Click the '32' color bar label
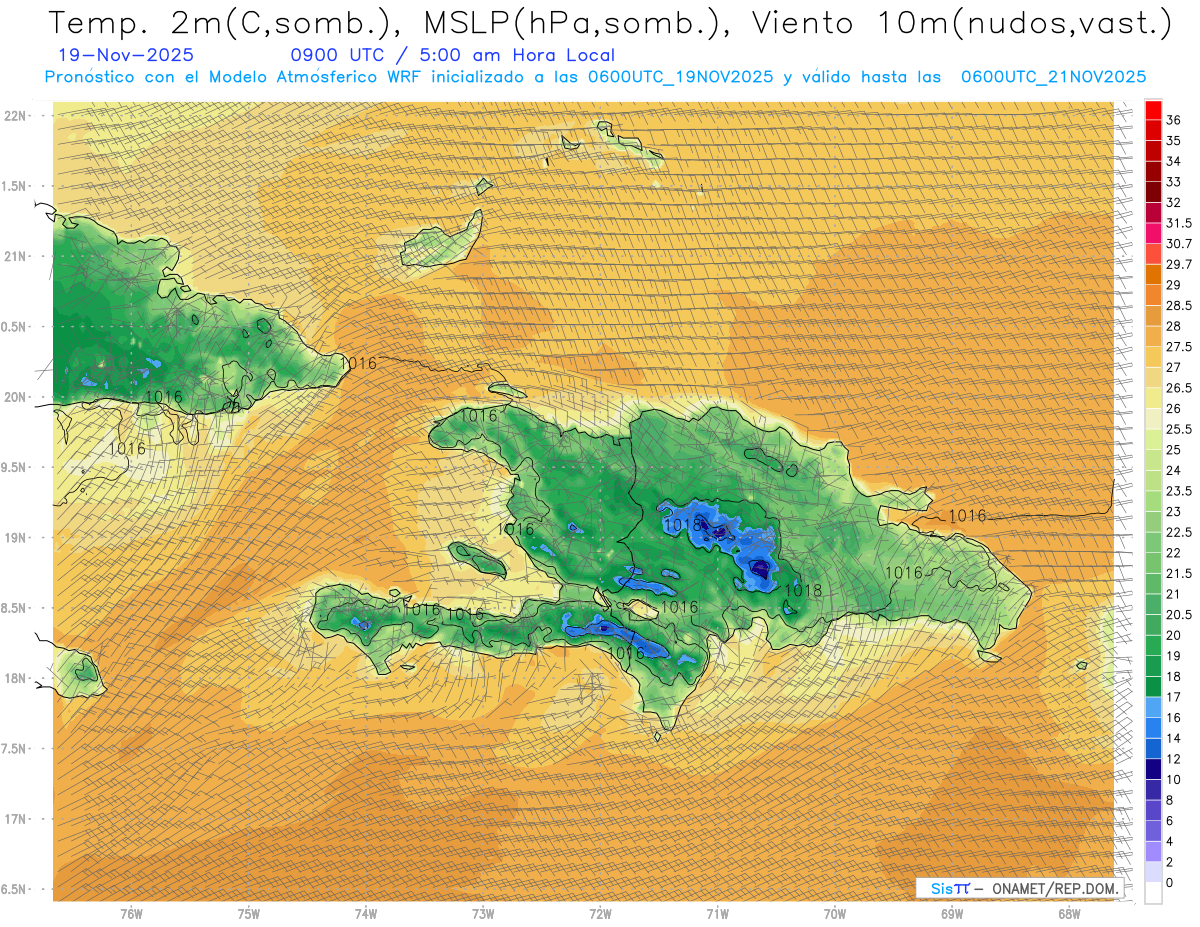This screenshot has width=1200, height=927. coord(1173,202)
